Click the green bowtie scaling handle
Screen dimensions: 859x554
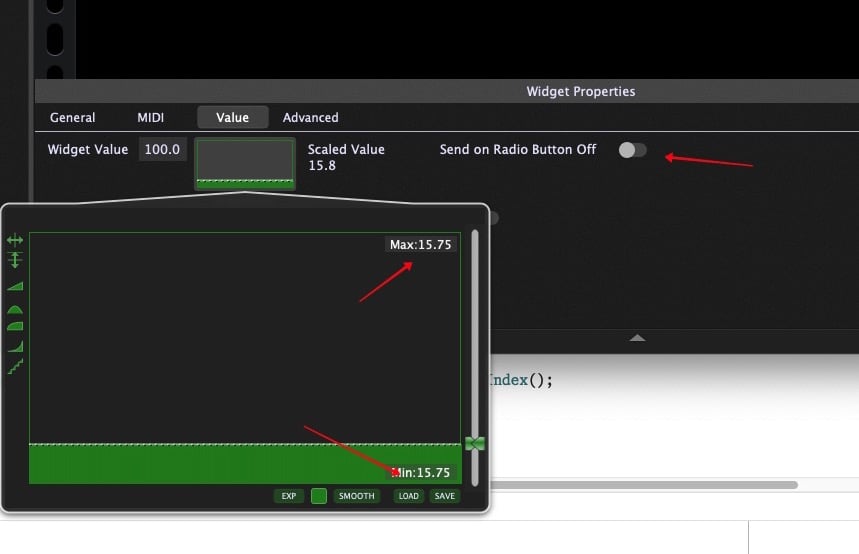click(475, 443)
